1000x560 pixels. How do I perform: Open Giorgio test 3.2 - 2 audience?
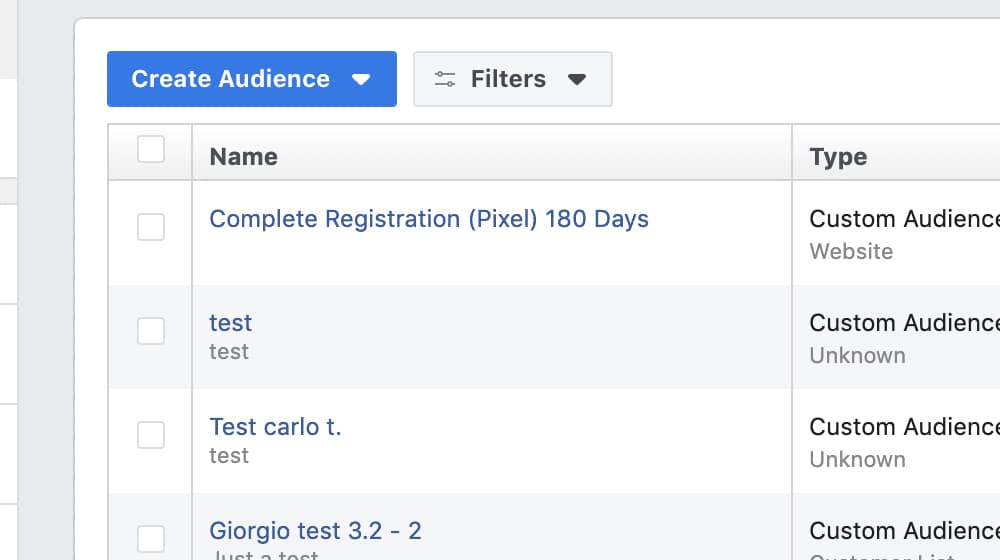click(x=315, y=531)
